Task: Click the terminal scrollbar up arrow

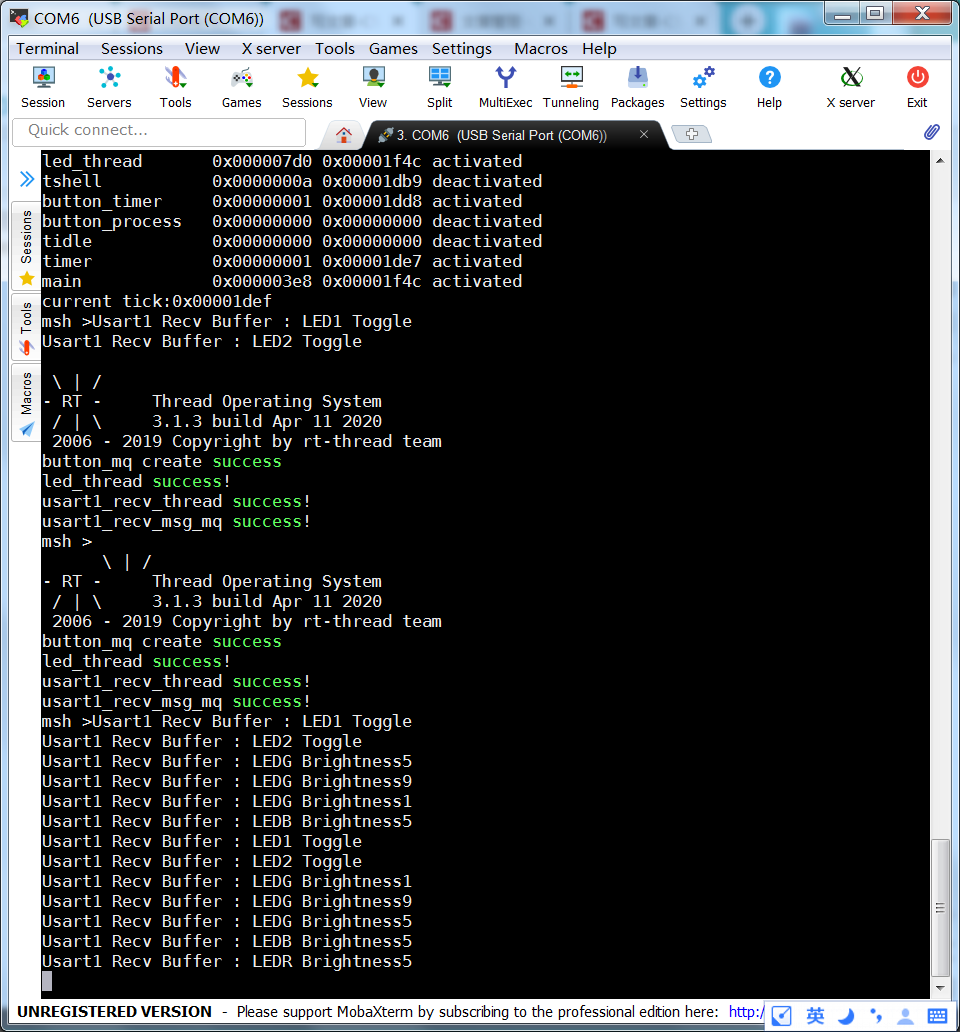Action: tap(940, 161)
